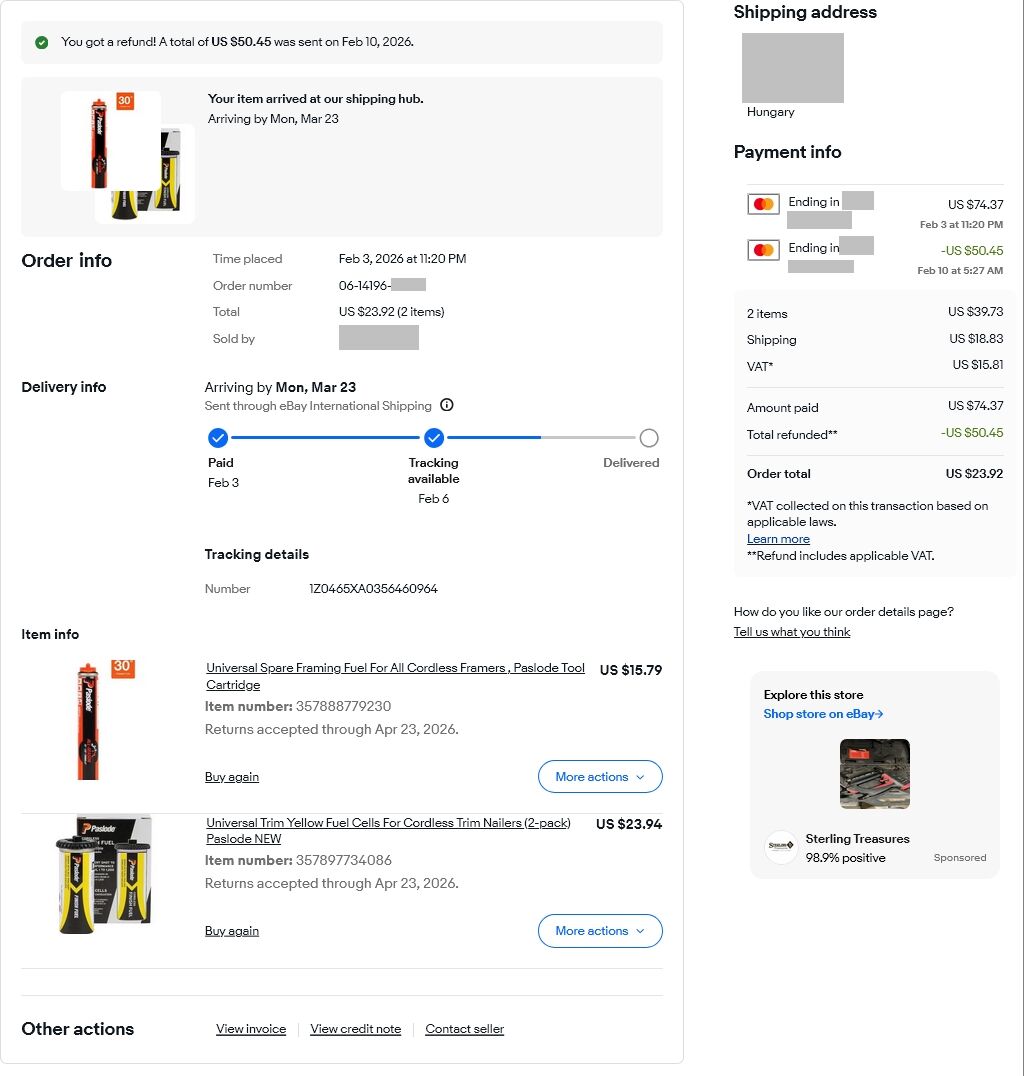The image size is (1024, 1076).
Task: Click View invoice
Action: [x=251, y=1029]
